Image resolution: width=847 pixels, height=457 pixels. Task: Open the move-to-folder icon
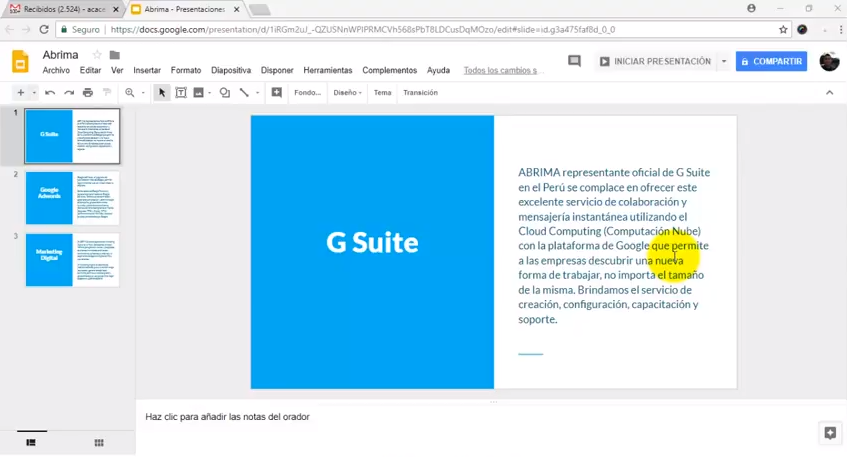coord(115,55)
